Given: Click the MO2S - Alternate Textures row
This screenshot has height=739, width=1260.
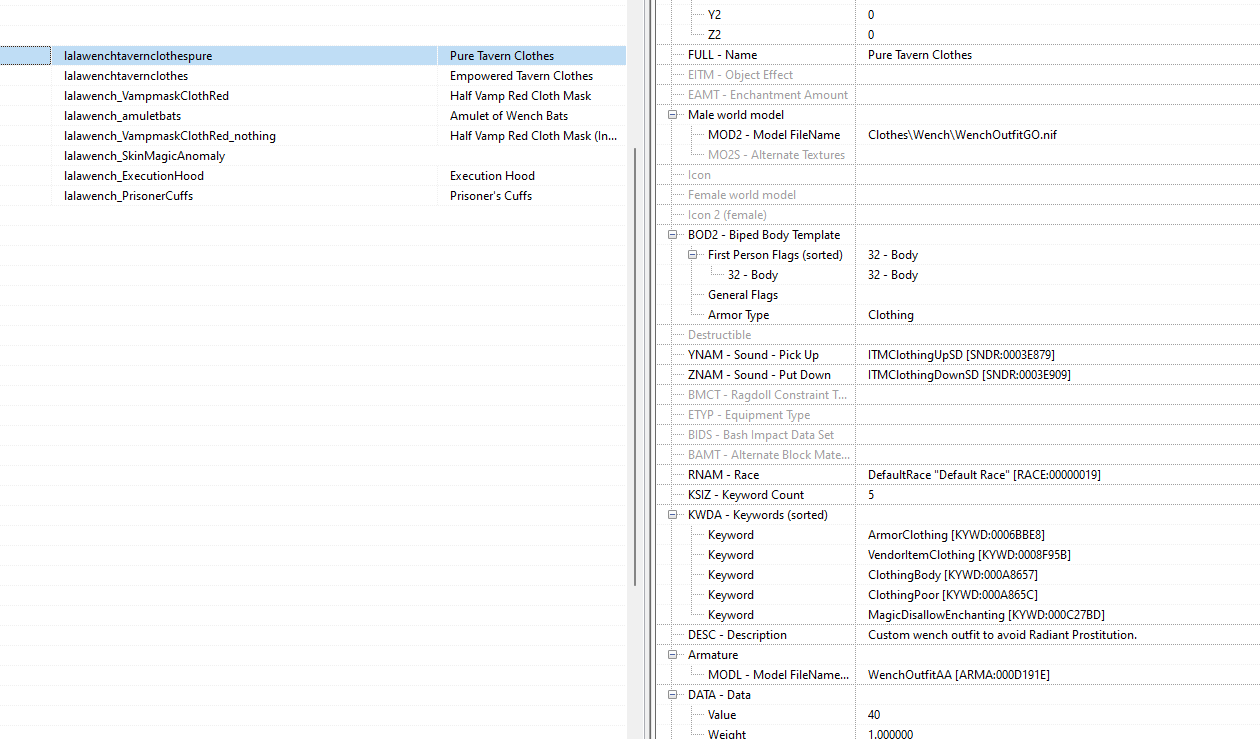Looking at the screenshot, I should (958, 155).
